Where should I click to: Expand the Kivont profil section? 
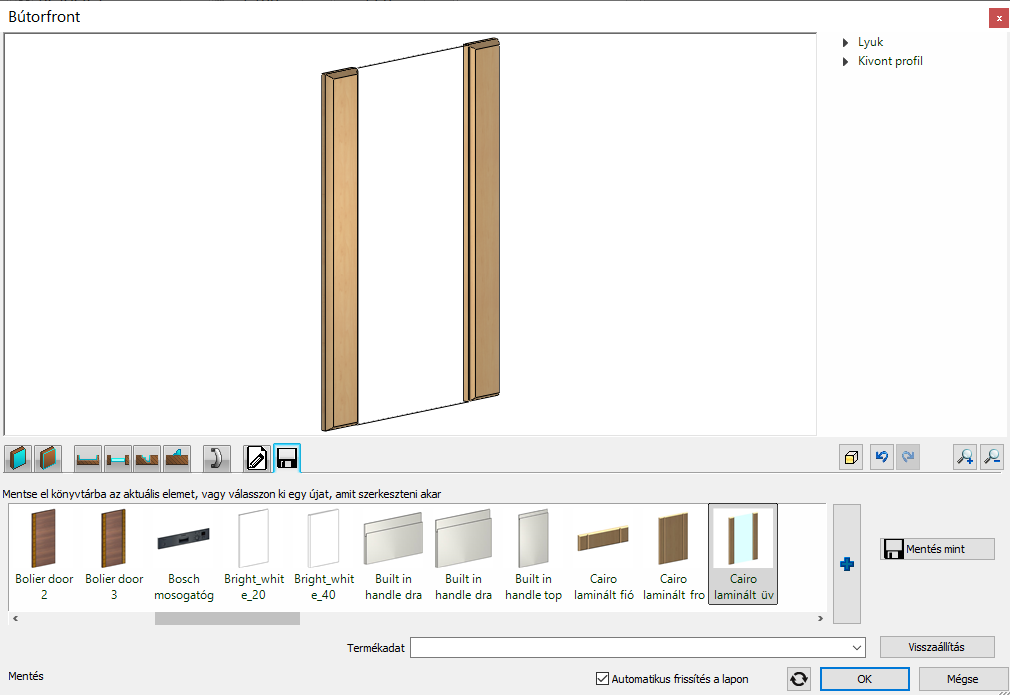847,62
